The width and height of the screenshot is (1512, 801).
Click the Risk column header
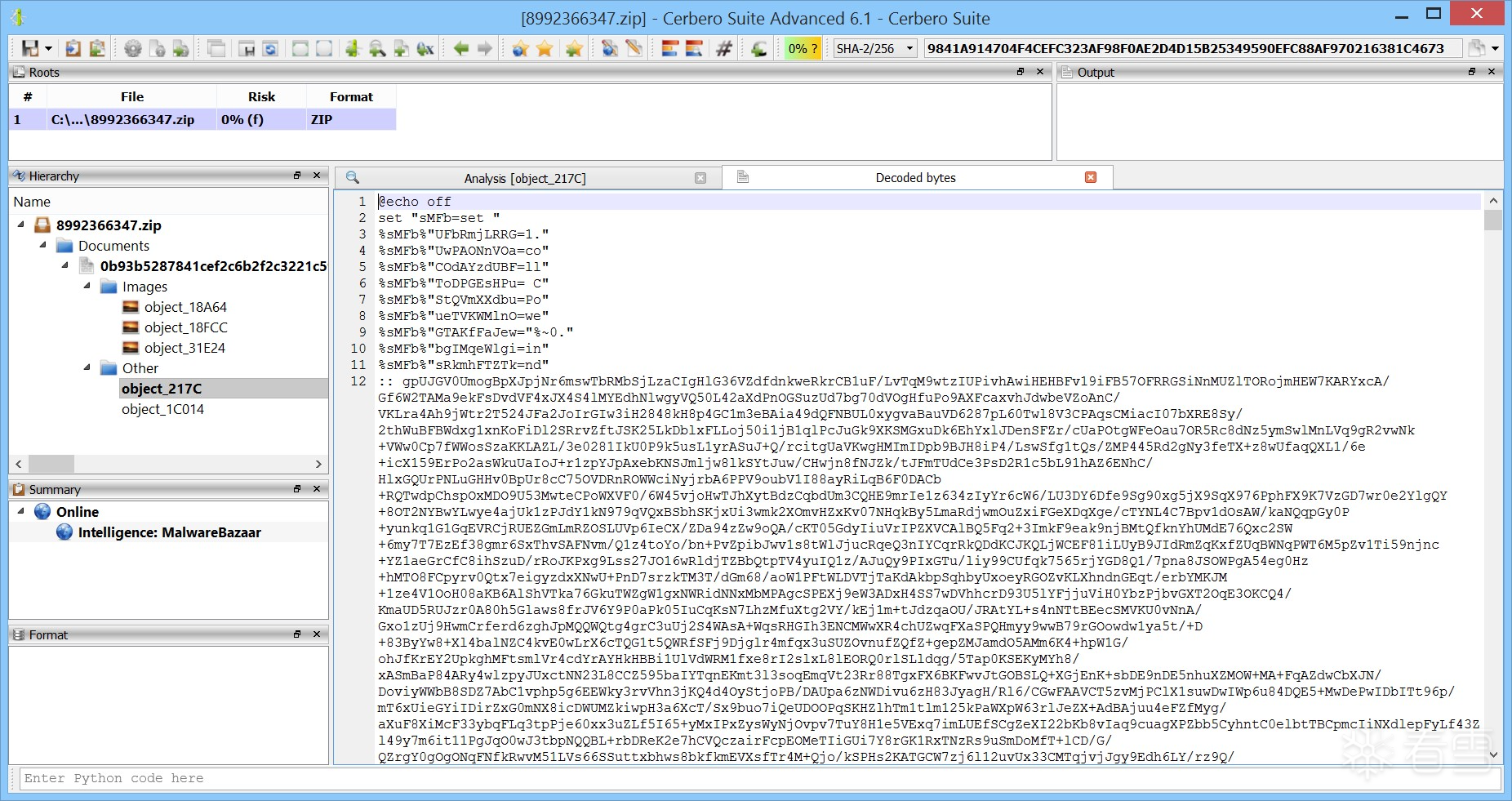click(261, 97)
